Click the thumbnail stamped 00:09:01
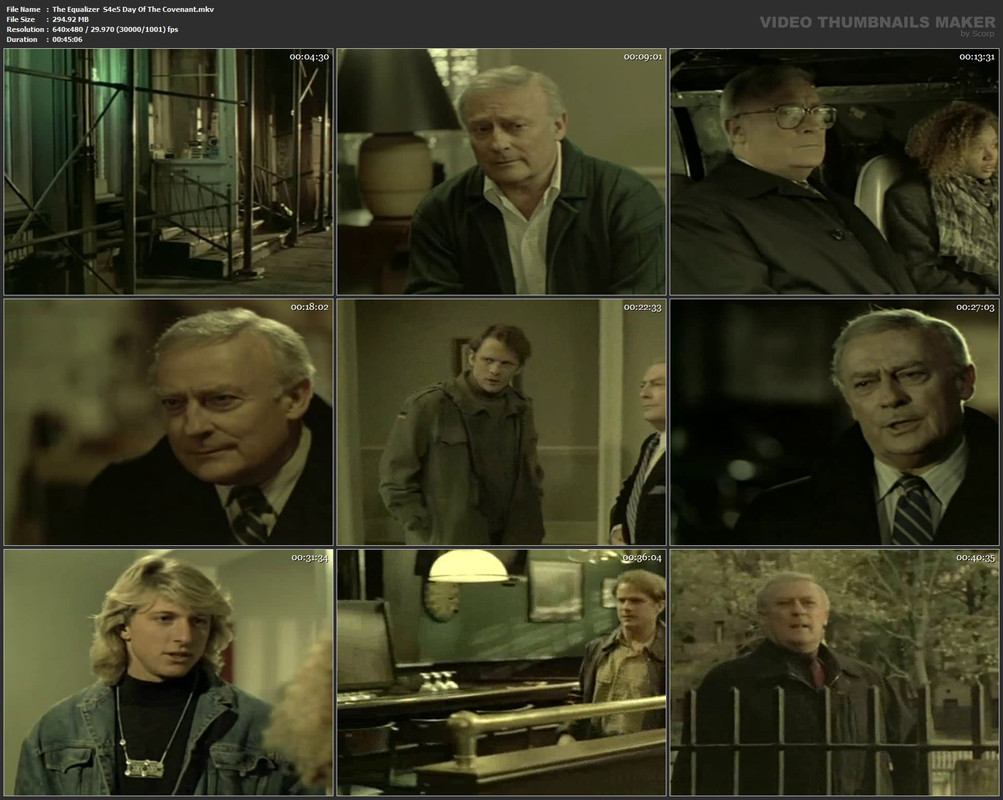 [x=502, y=171]
